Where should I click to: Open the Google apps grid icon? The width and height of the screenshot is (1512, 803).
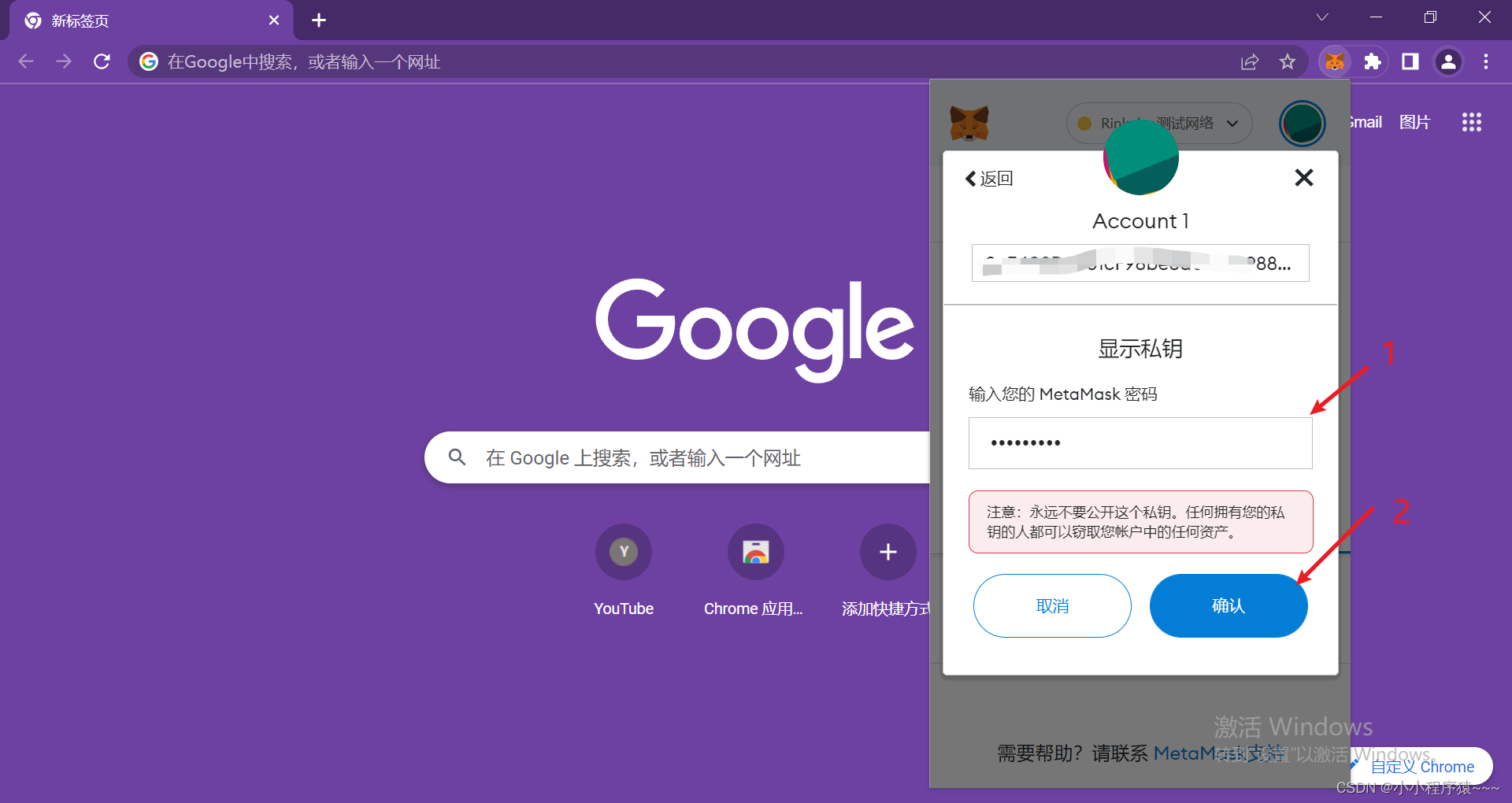(1472, 122)
